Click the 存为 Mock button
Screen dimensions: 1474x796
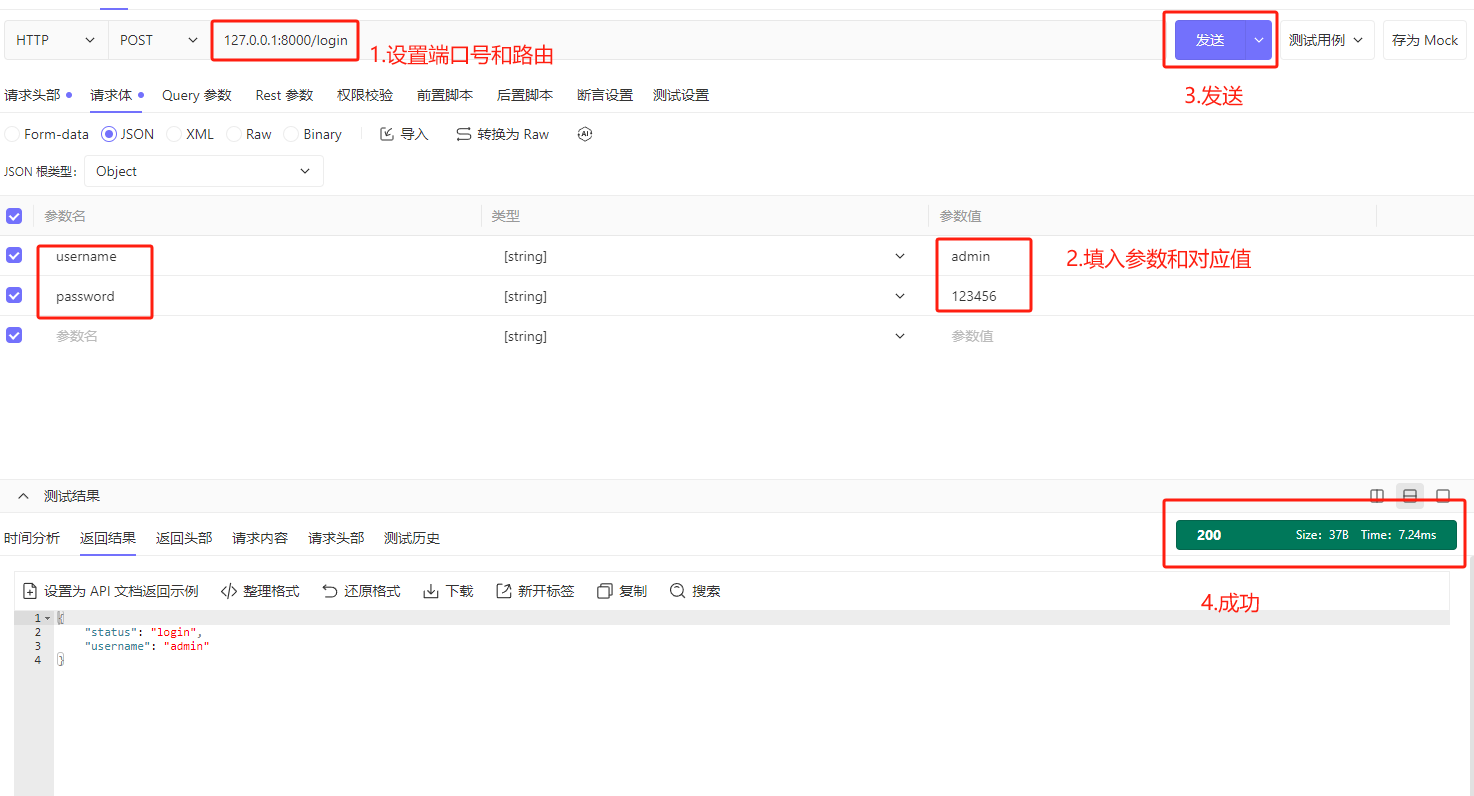tap(1424, 40)
